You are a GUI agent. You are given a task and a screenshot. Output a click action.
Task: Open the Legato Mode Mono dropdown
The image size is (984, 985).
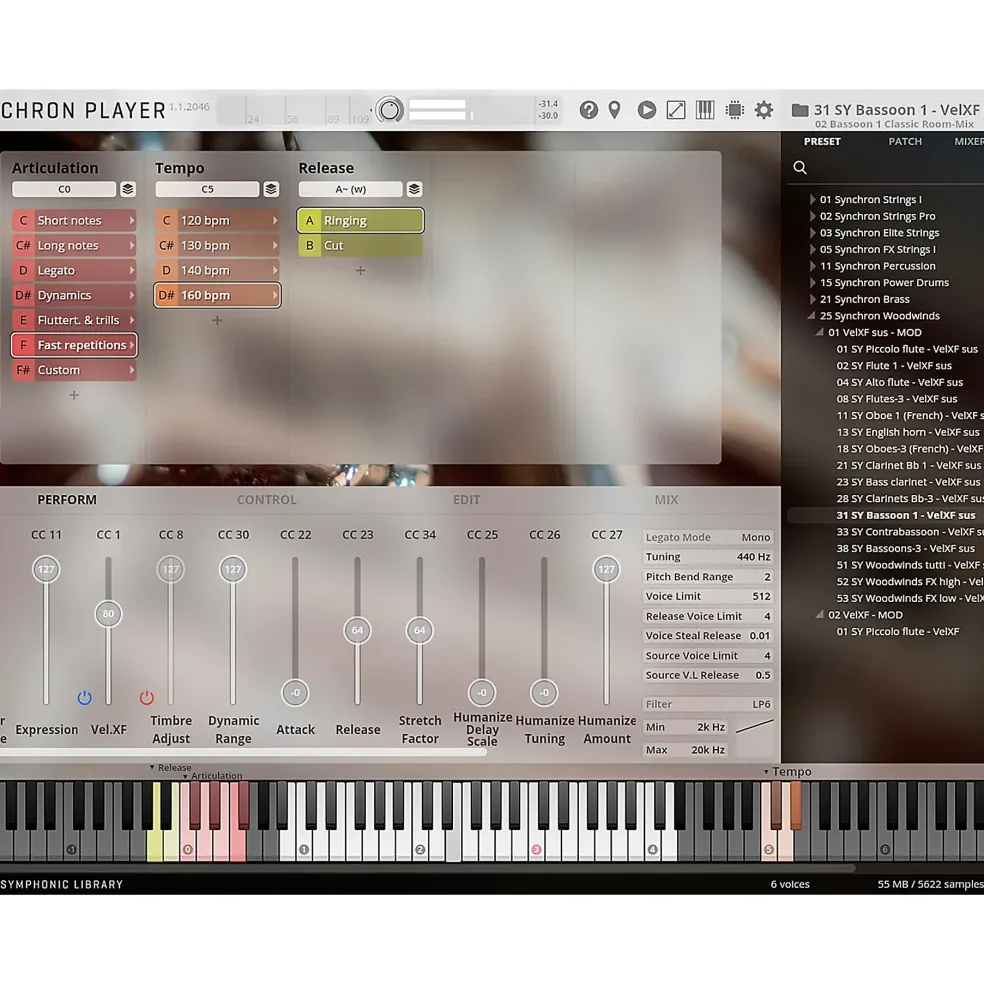click(708, 537)
